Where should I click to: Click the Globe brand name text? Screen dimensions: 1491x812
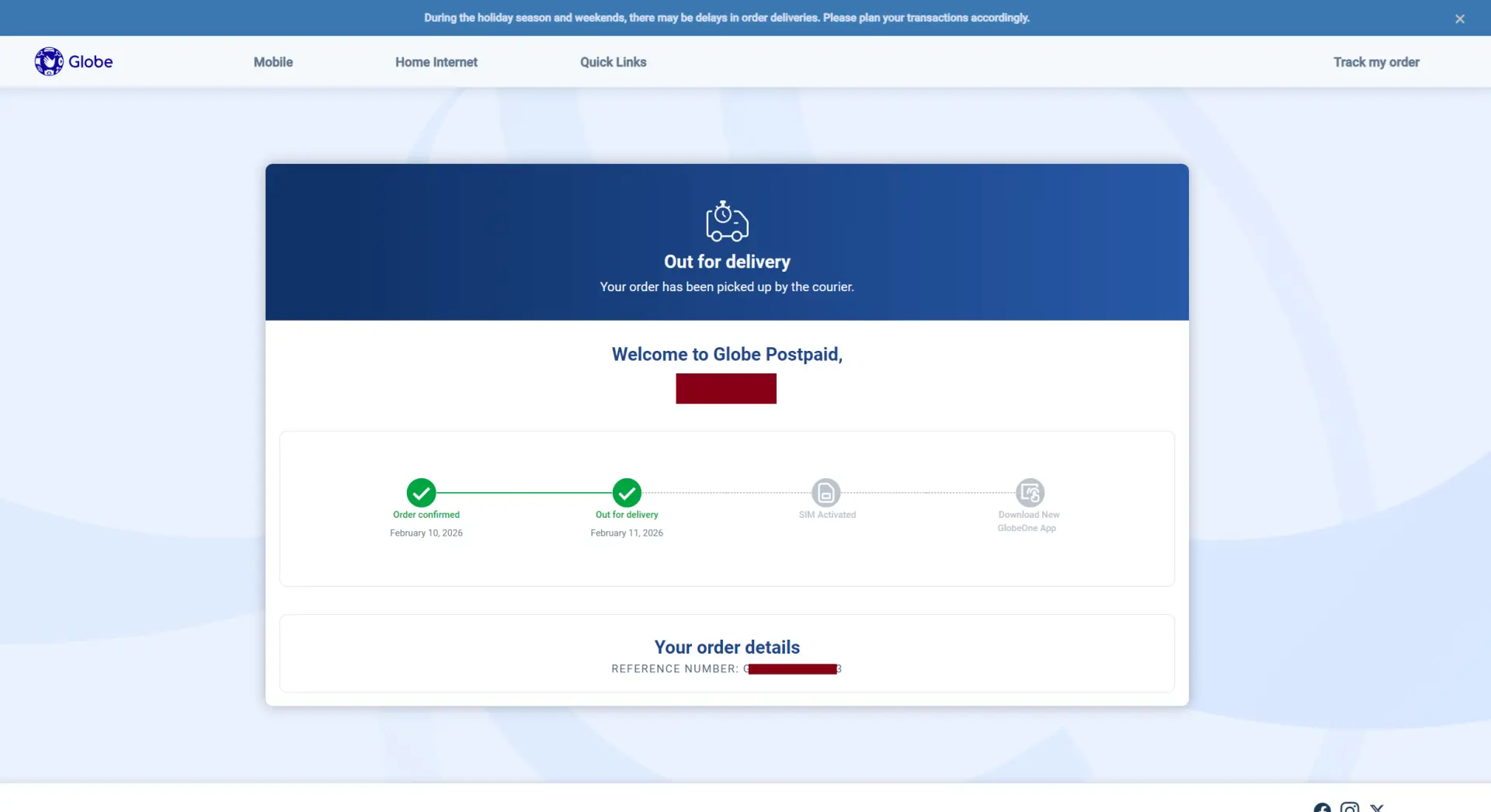click(x=91, y=61)
